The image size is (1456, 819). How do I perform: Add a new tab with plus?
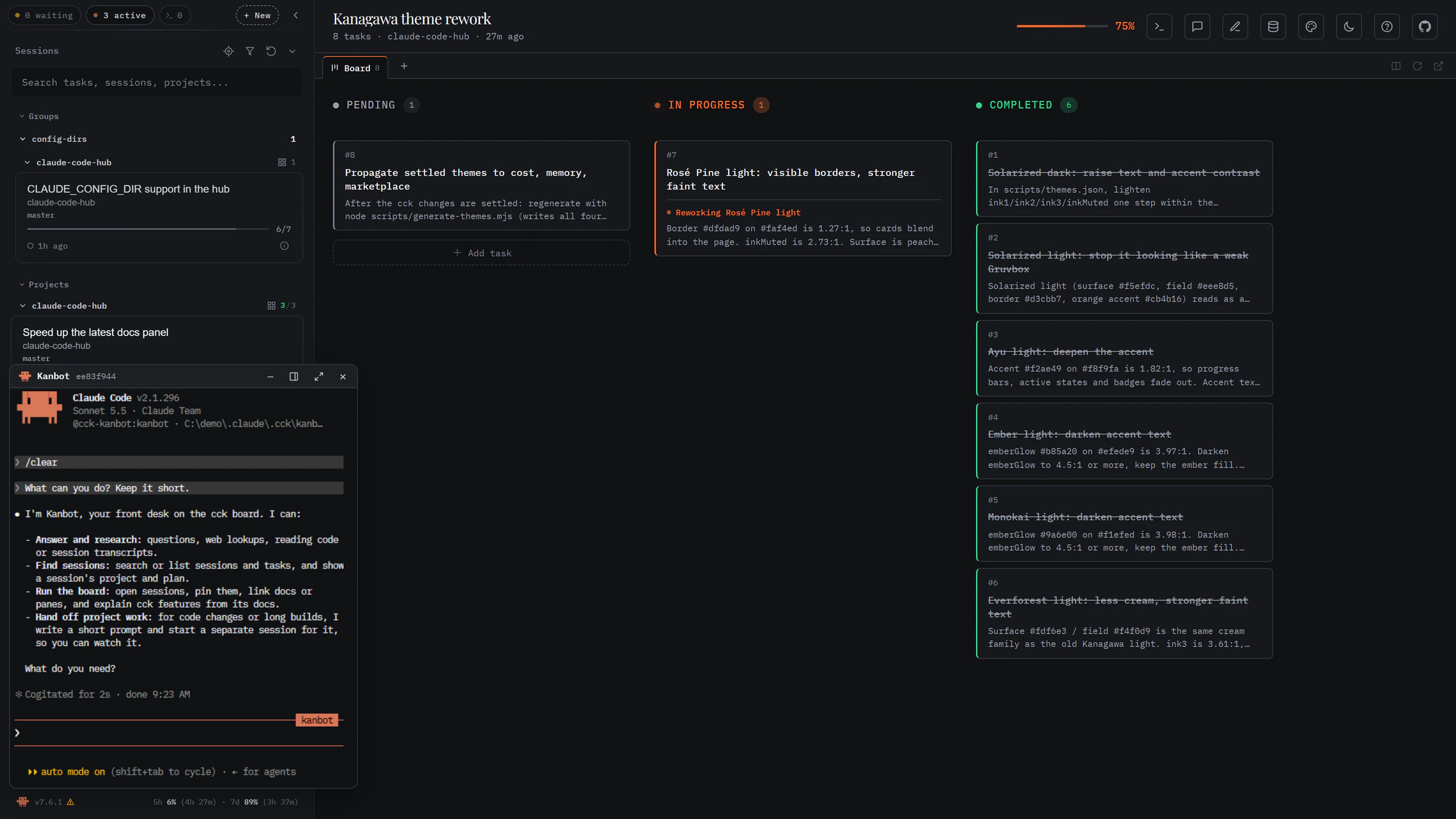[404, 66]
